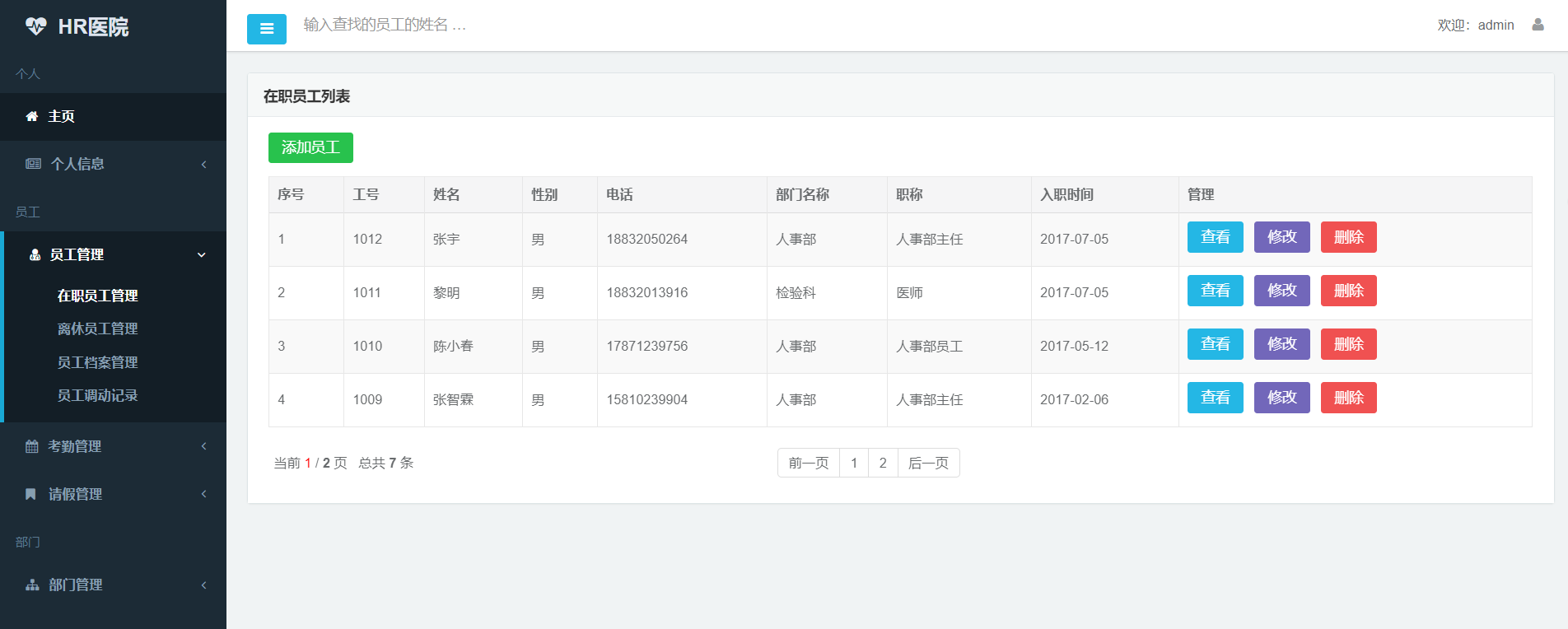Open 离休员工管理 submenu item

point(97,328)
